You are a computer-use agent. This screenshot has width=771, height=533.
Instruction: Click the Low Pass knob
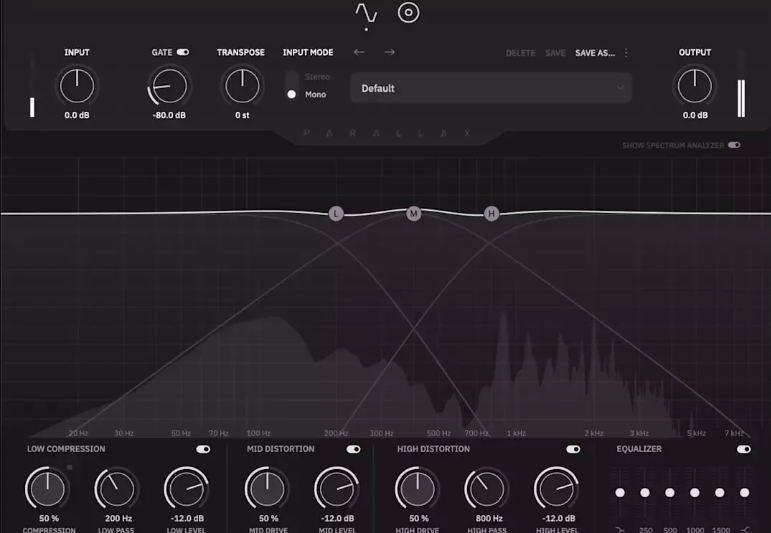pos(117,488)
